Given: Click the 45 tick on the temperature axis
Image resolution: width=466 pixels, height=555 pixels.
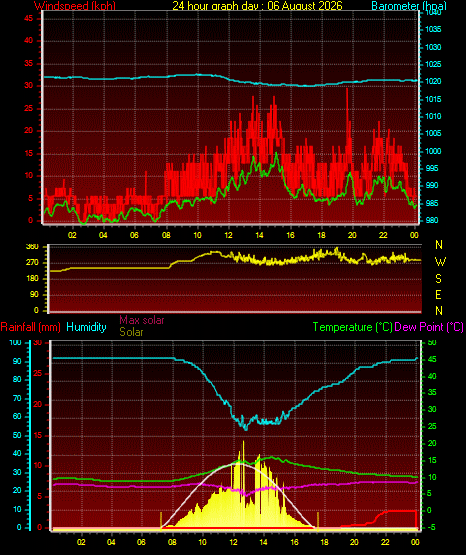Looking at the screenshot, I should click(x=432, y=360).
